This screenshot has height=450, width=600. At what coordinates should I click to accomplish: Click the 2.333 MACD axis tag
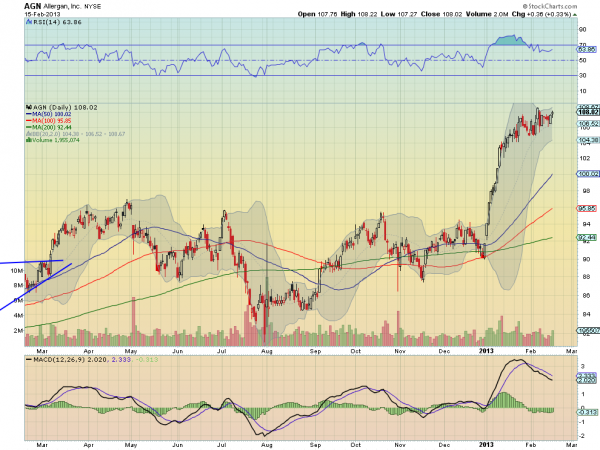click(x=587, y=375)
